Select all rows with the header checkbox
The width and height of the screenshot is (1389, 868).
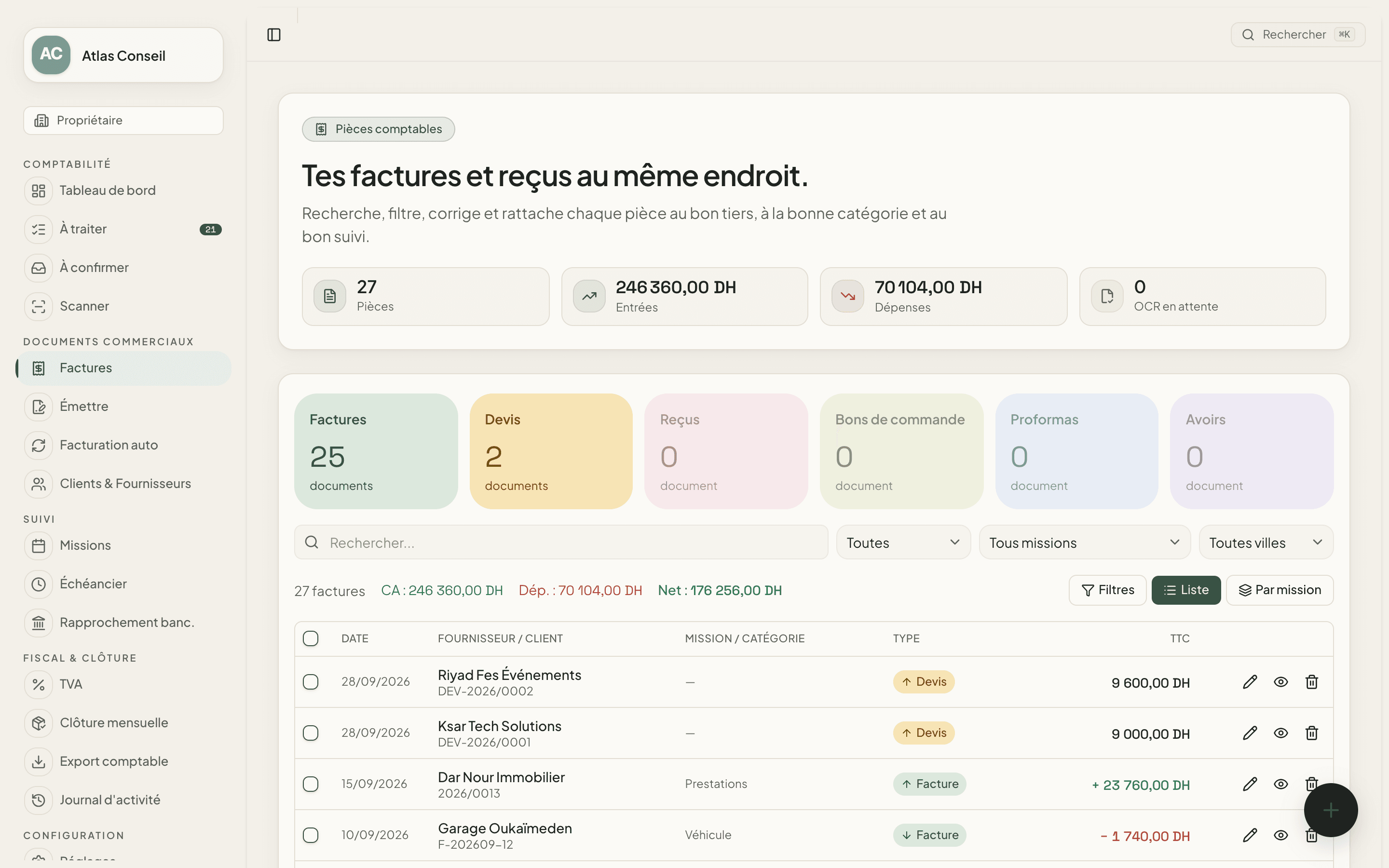pyautogui.click(x=311, y=638)
